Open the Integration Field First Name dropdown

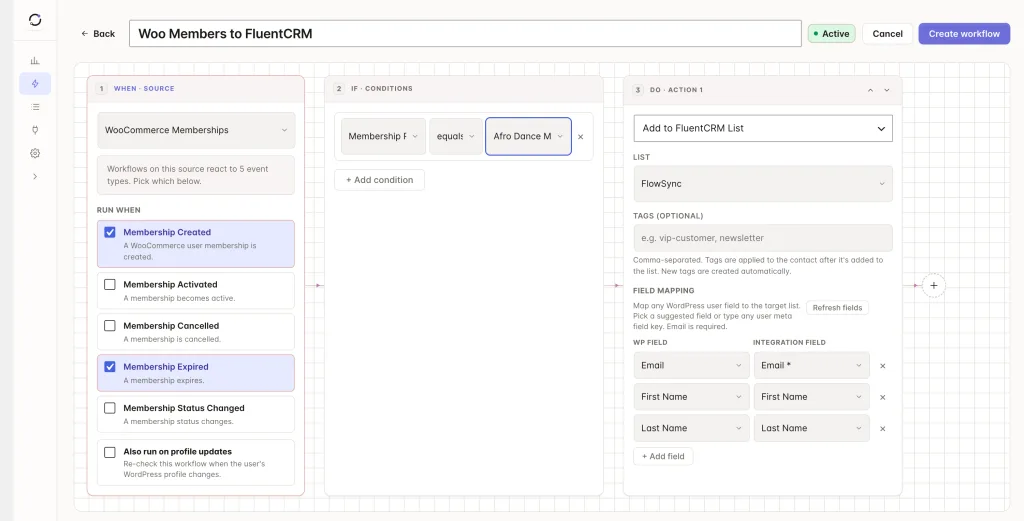pos(812,397)
